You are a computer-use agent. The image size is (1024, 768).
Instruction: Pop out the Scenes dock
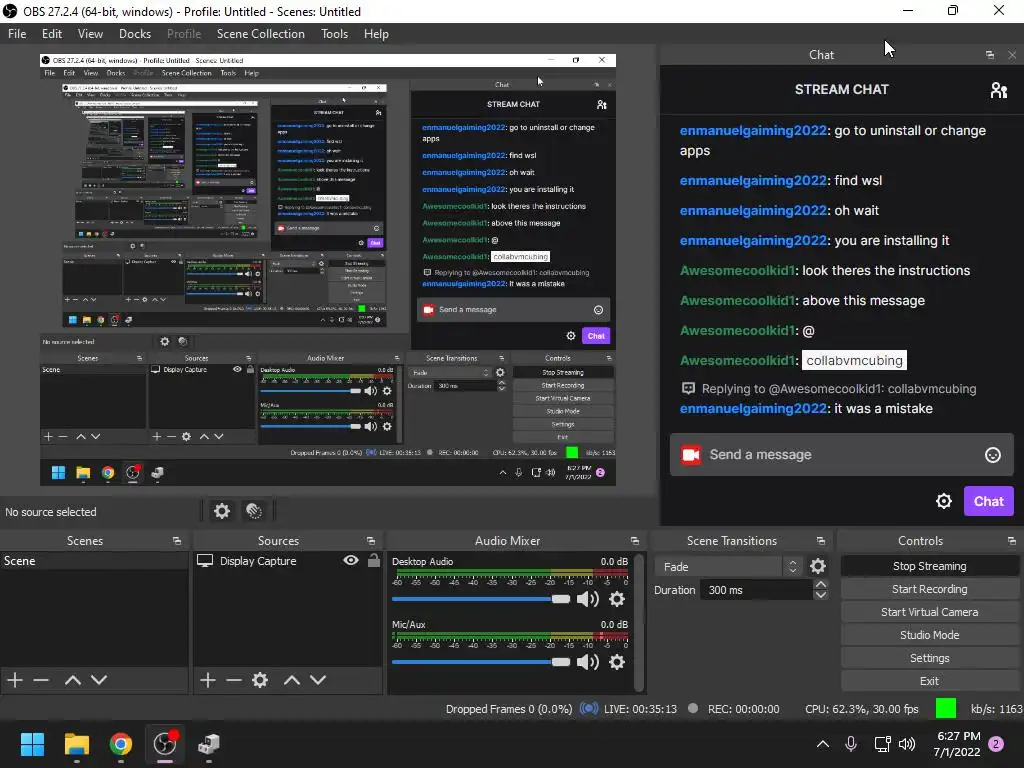[x=176, y=541]
